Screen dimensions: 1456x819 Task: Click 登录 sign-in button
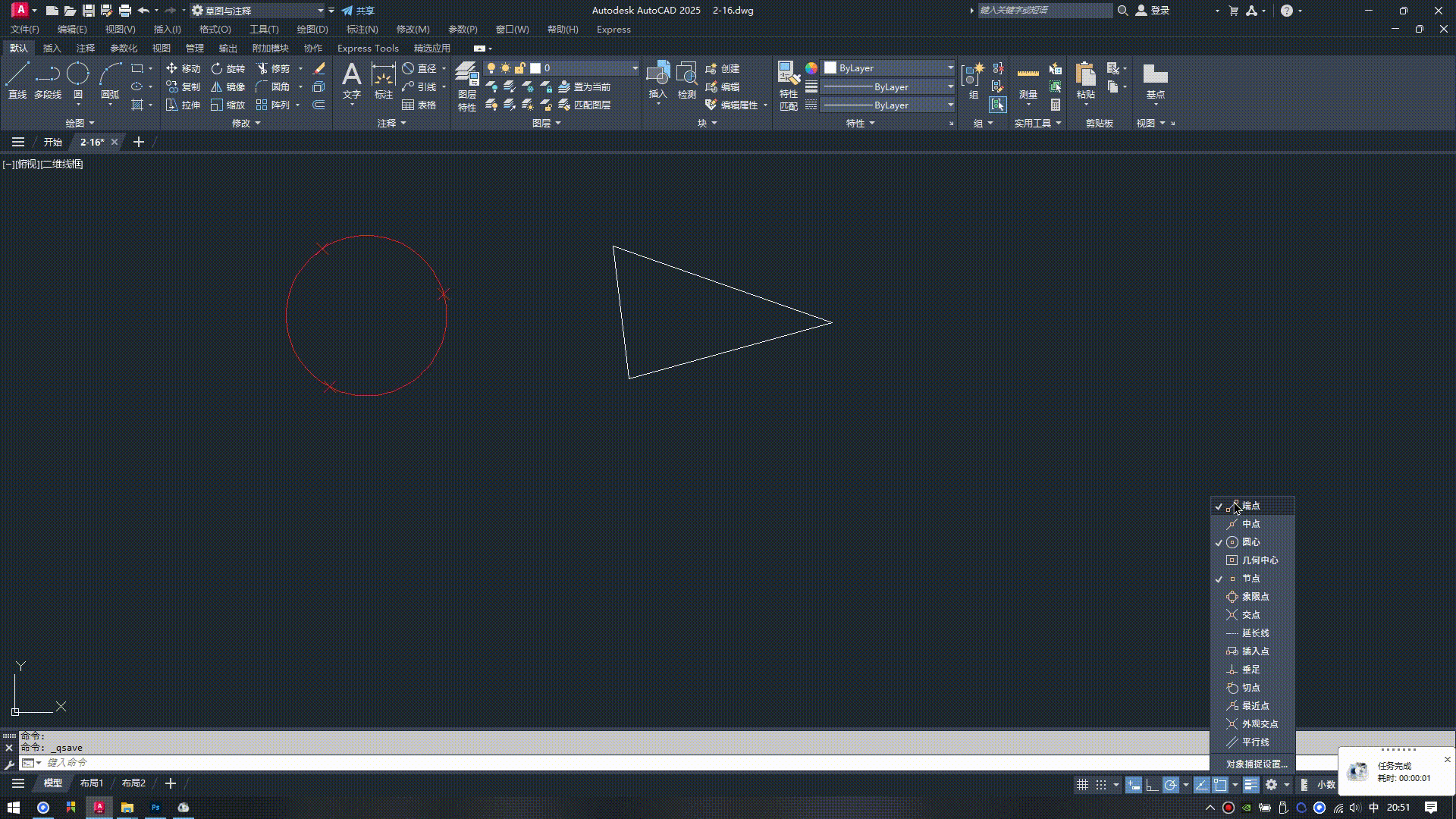1153,11
